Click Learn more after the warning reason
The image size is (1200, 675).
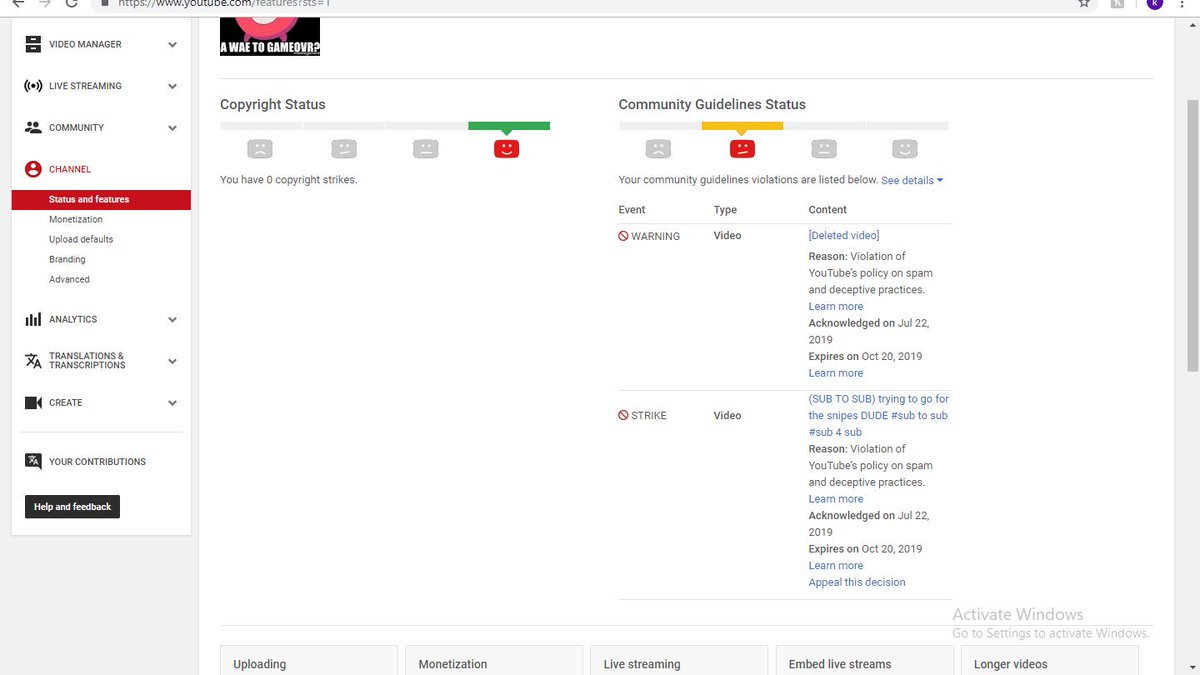(x=836, y=307)
